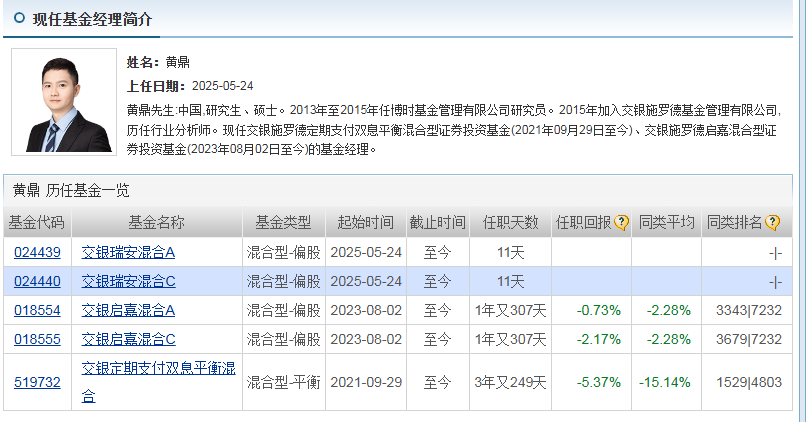The image size is (808, 422).
Task: Click the manager name 黄鼎 beside 姓名
Action: [x=178, y=62]
